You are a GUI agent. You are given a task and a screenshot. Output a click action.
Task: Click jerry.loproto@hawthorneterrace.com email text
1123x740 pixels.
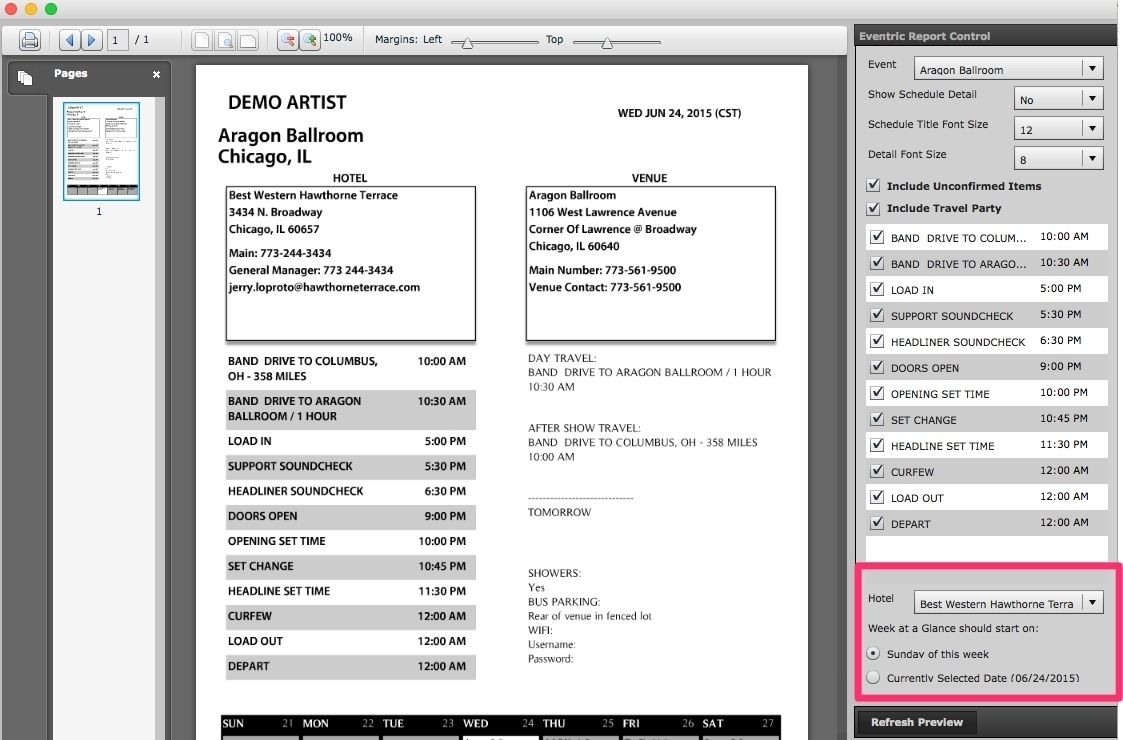point(324,287)
